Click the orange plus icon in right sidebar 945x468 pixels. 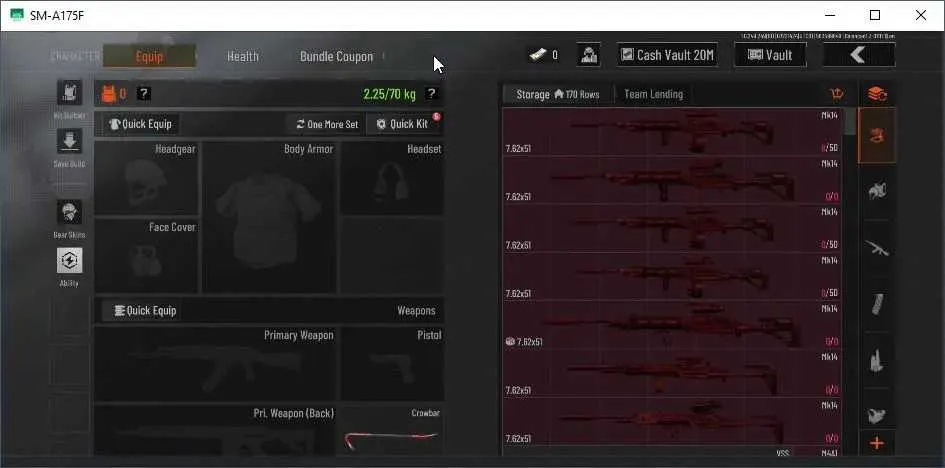[x=877, y=444]
